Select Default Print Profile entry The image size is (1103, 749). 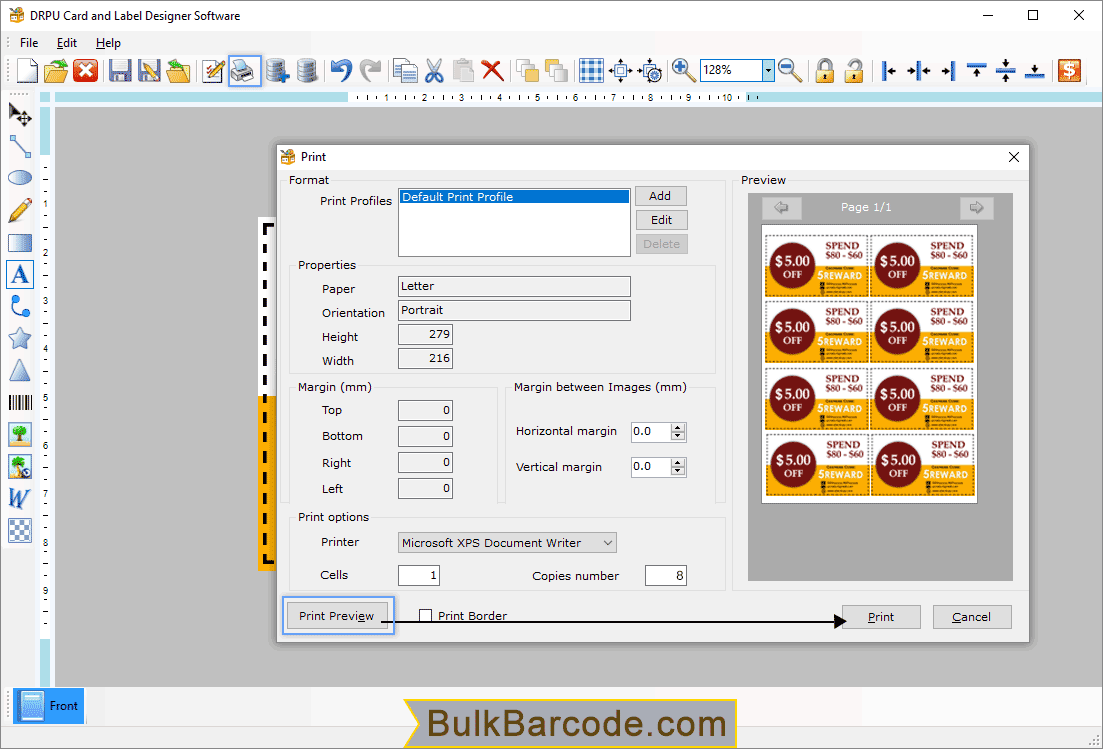pos(514,197)
